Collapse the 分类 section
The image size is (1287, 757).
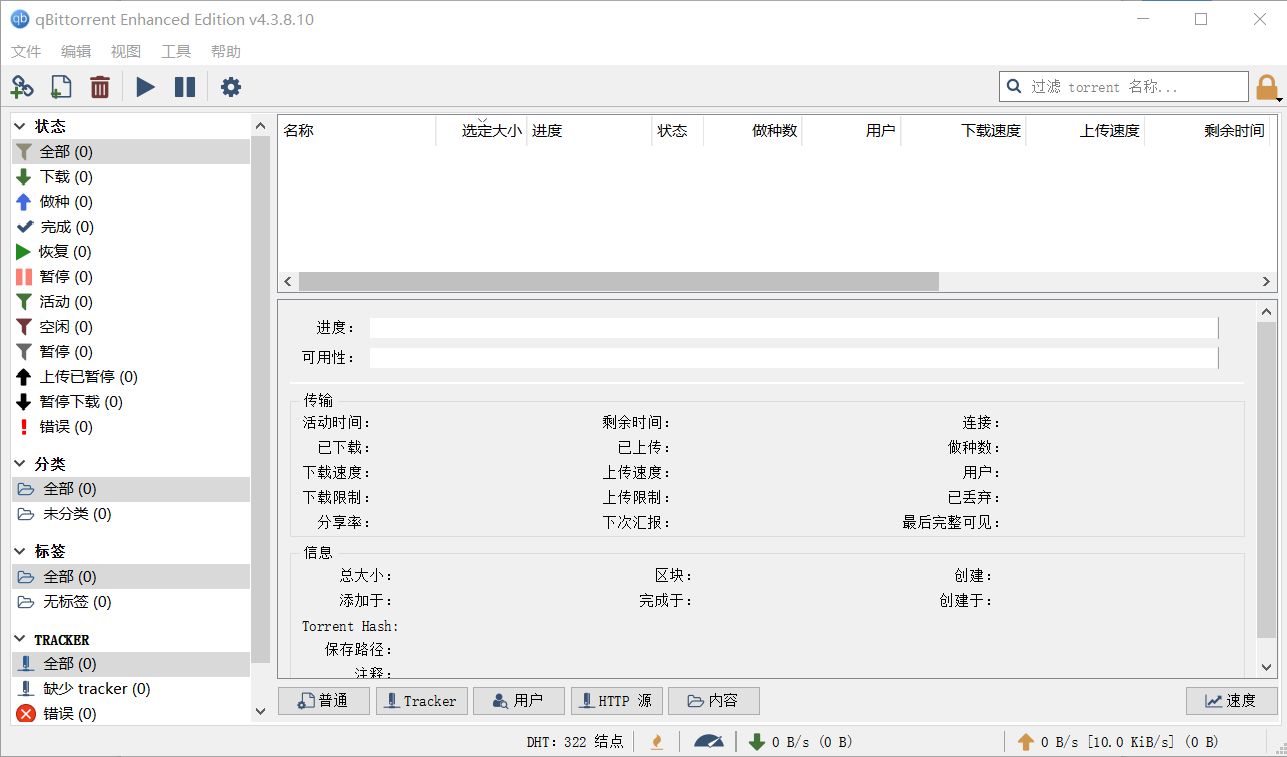(21, 464)
